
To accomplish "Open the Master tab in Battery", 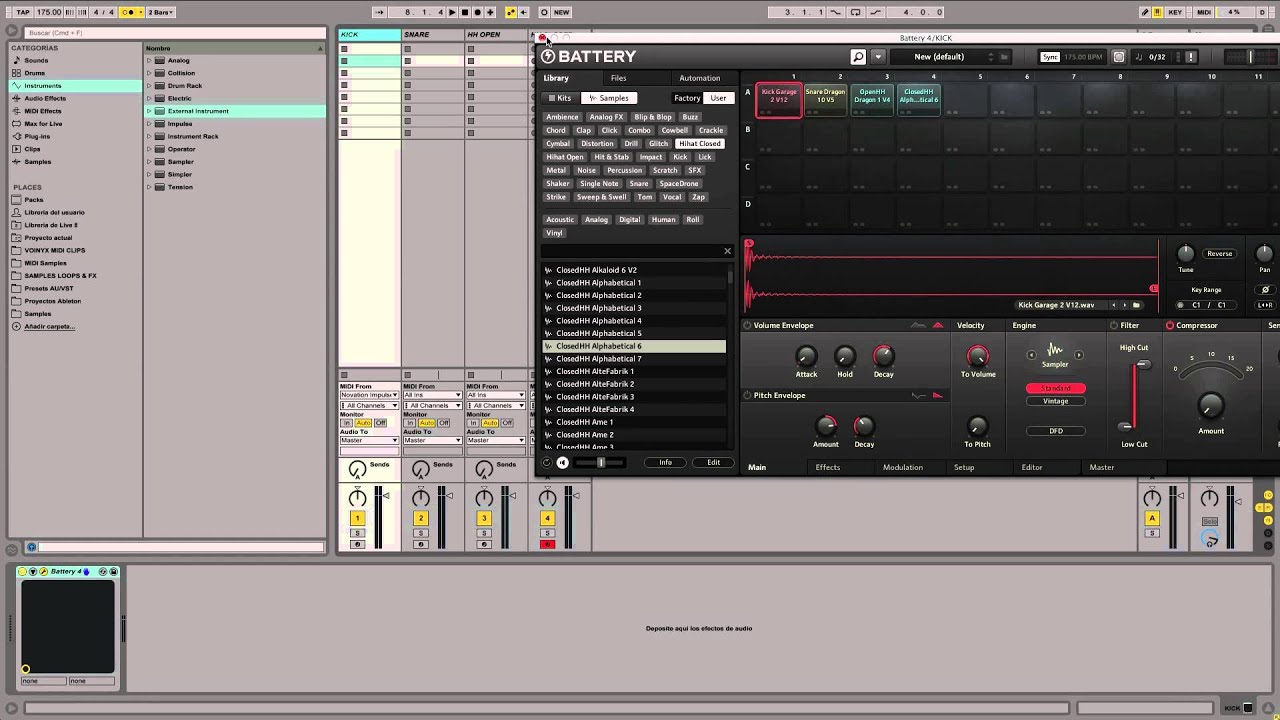I will pyautogui.click(x=1102, y=467).
